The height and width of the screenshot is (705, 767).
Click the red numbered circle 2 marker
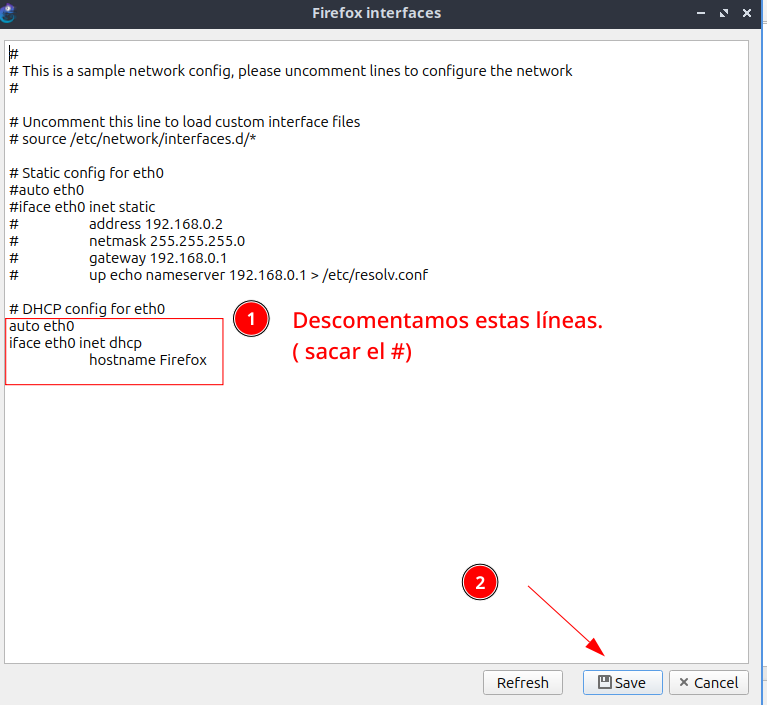pos(480,583)
